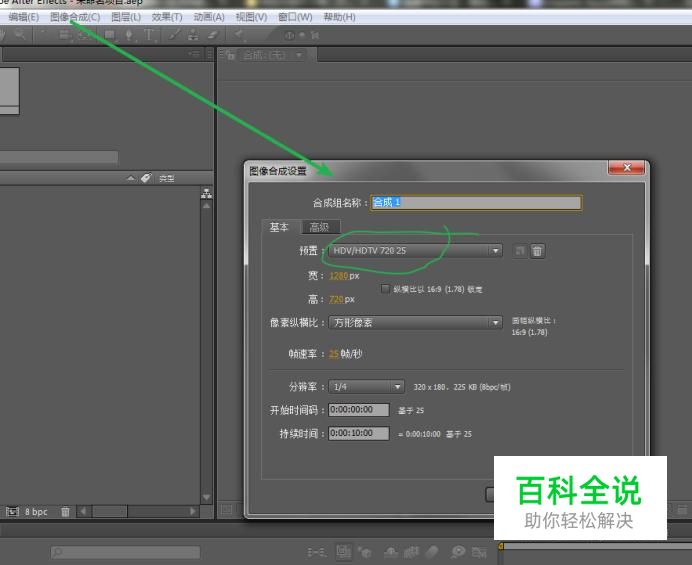The height and width of the screenshot is (565, 692).
Task: Click the start timecode field
Action: coord(359,410)
